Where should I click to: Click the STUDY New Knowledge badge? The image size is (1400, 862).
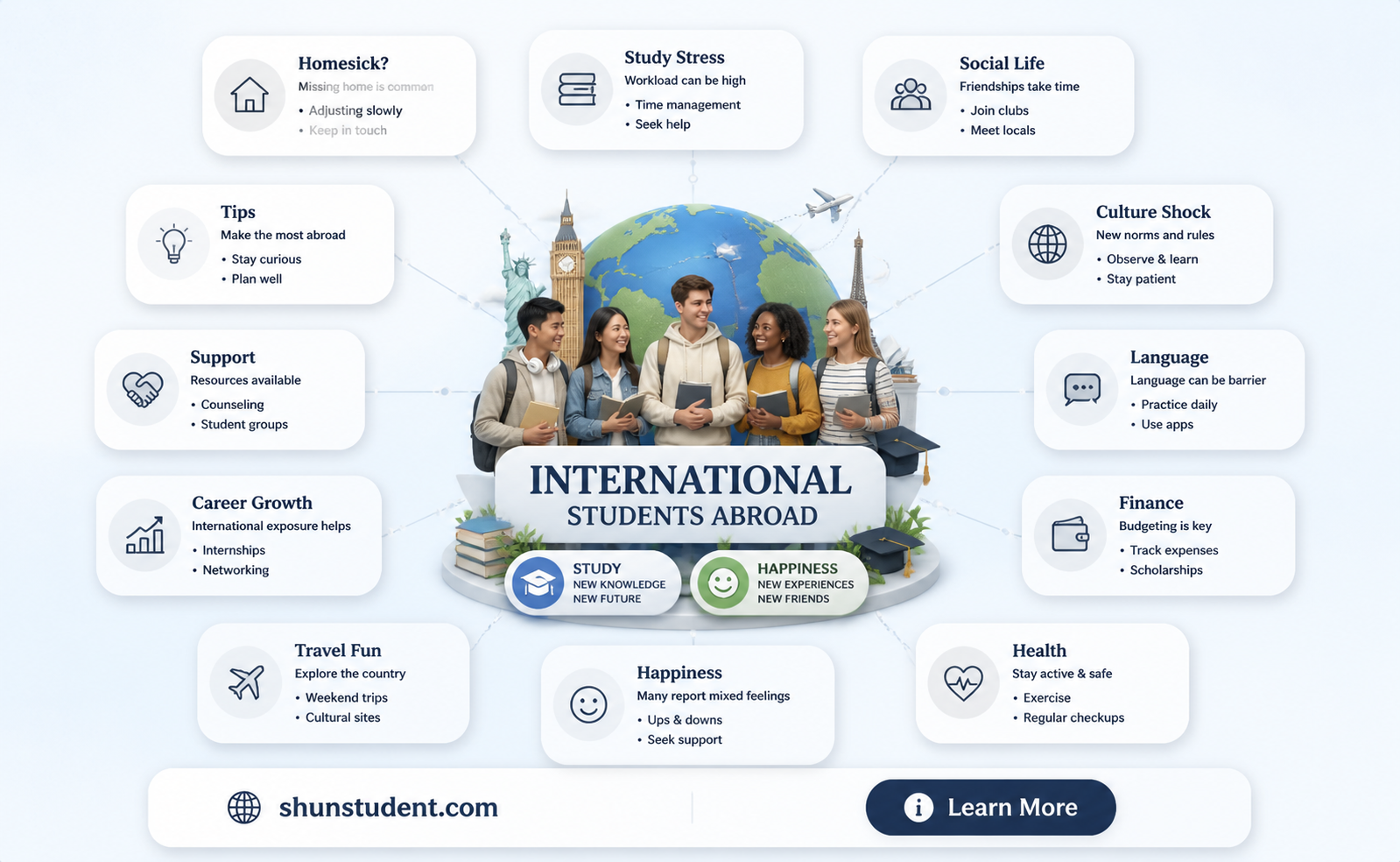pyautogui.click(x=593, y=583)
